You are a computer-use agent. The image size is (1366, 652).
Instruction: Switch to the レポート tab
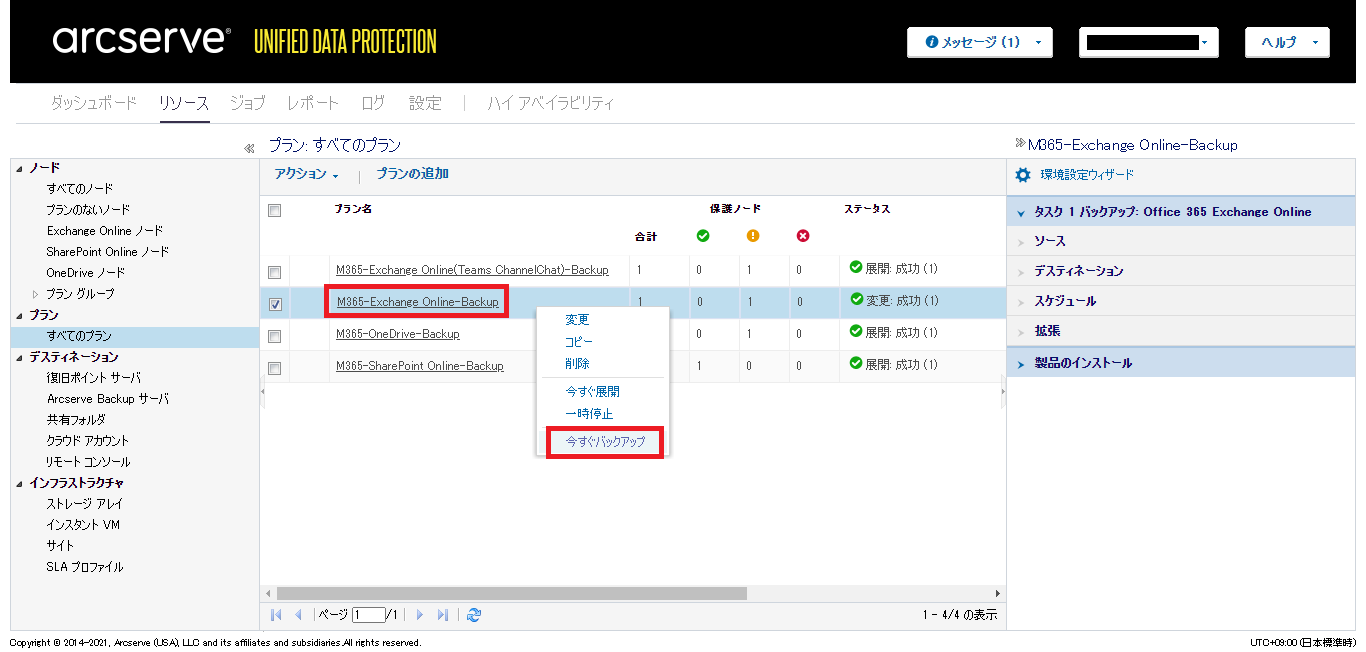coord(313,102)
